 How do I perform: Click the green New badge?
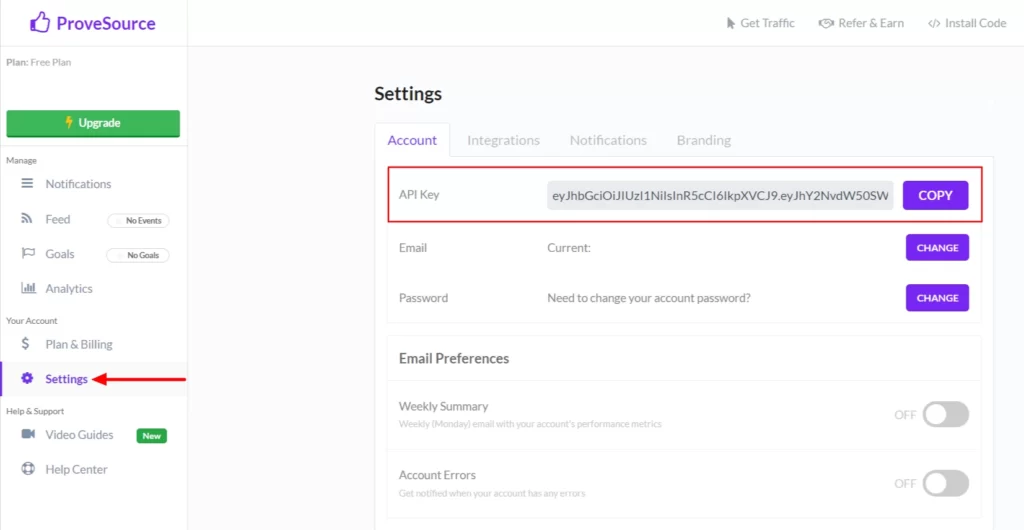(x=152, y=436)
